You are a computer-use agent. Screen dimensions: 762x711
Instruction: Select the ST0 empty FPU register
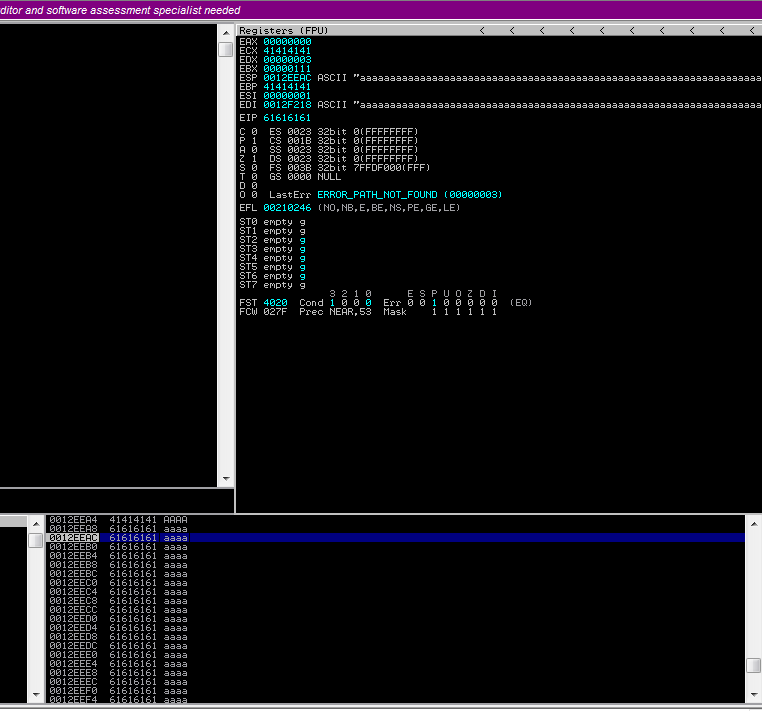click(x=273, y=222)
